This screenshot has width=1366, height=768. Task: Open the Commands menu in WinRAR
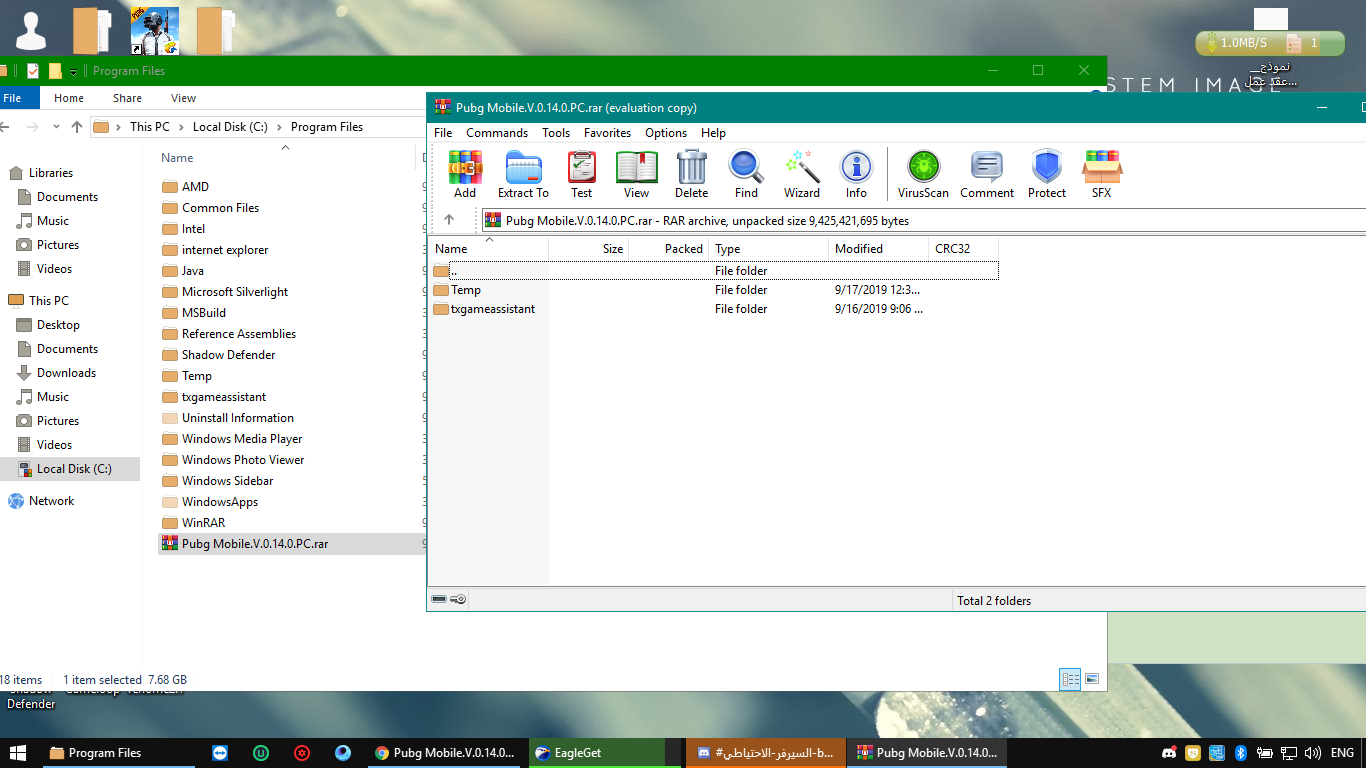tap(496, 133)
